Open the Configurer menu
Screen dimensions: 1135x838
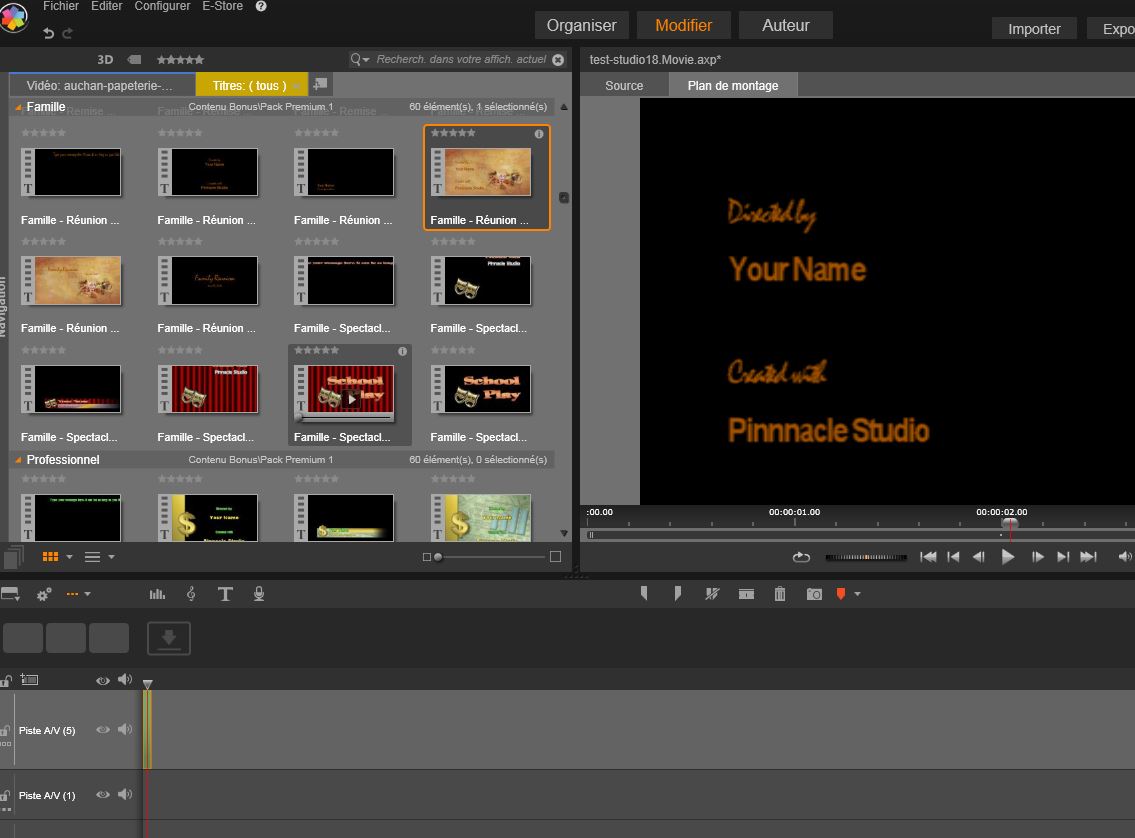pos(162,6)
